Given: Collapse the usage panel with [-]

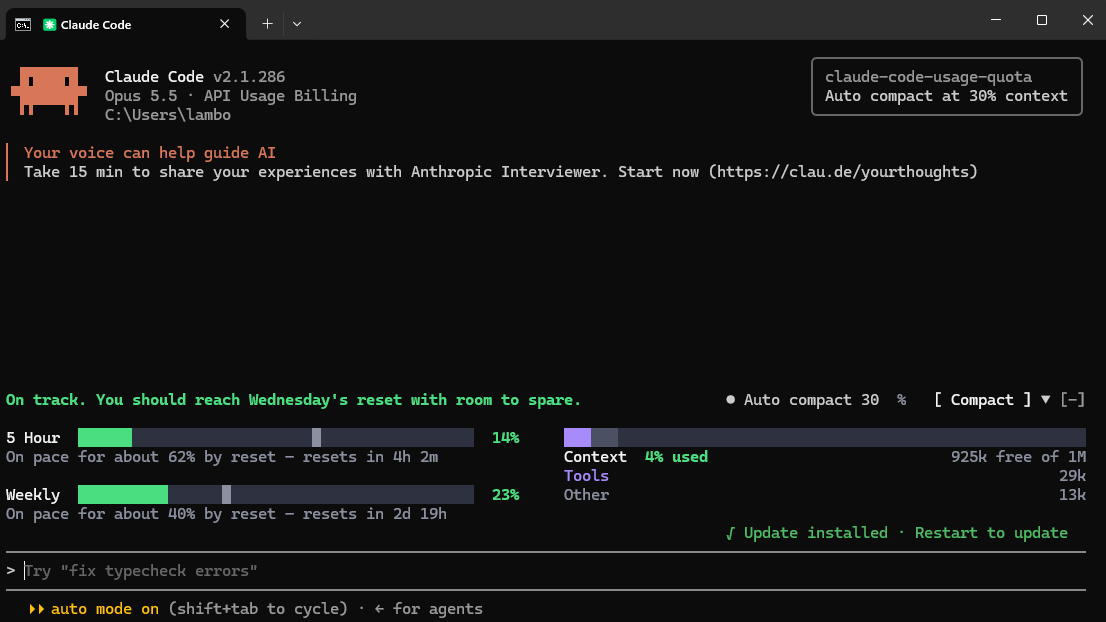Looking at the screenshot, I should (x=1073, y=400).
